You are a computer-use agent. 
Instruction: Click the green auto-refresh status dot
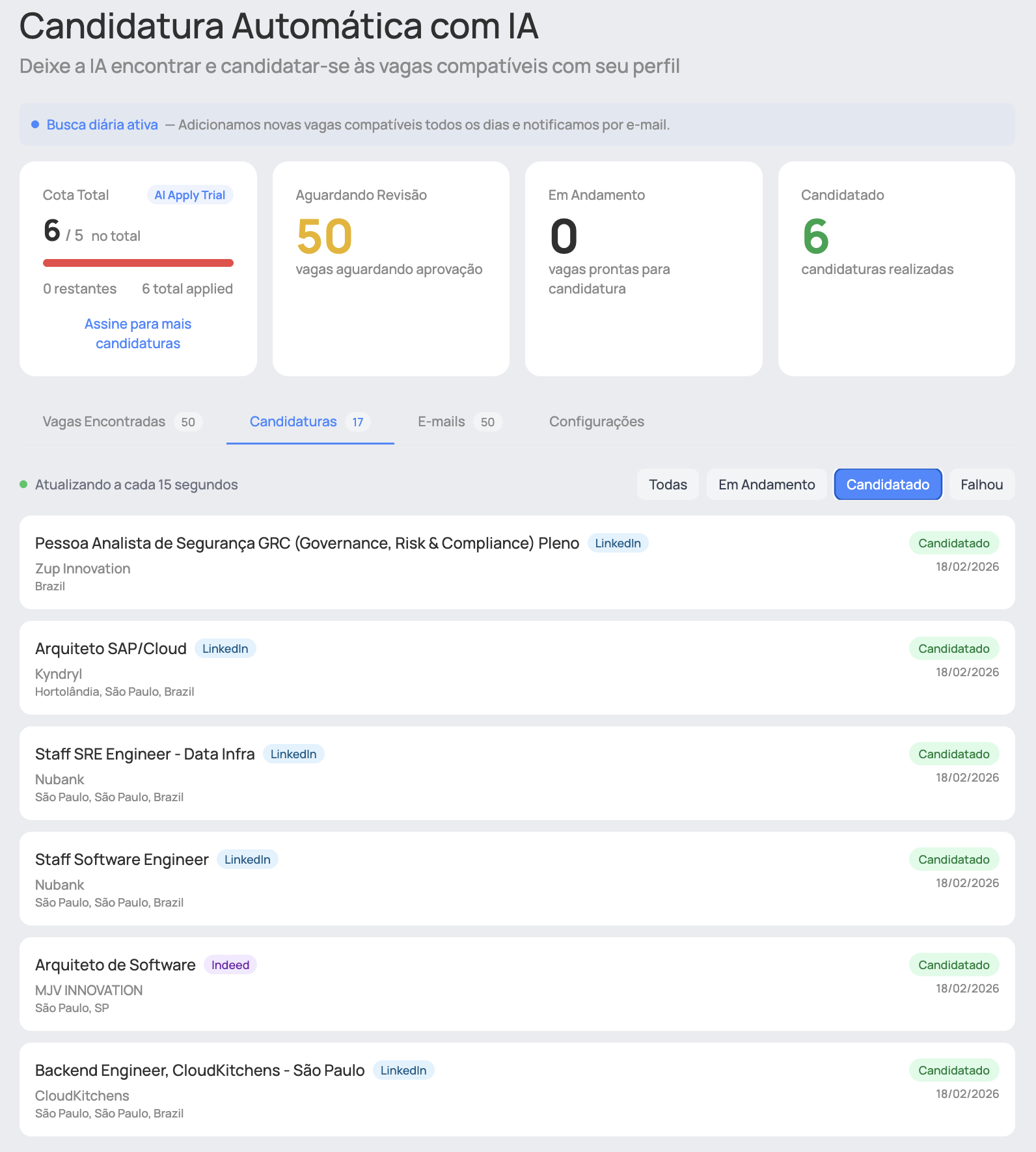pos(23,484)
